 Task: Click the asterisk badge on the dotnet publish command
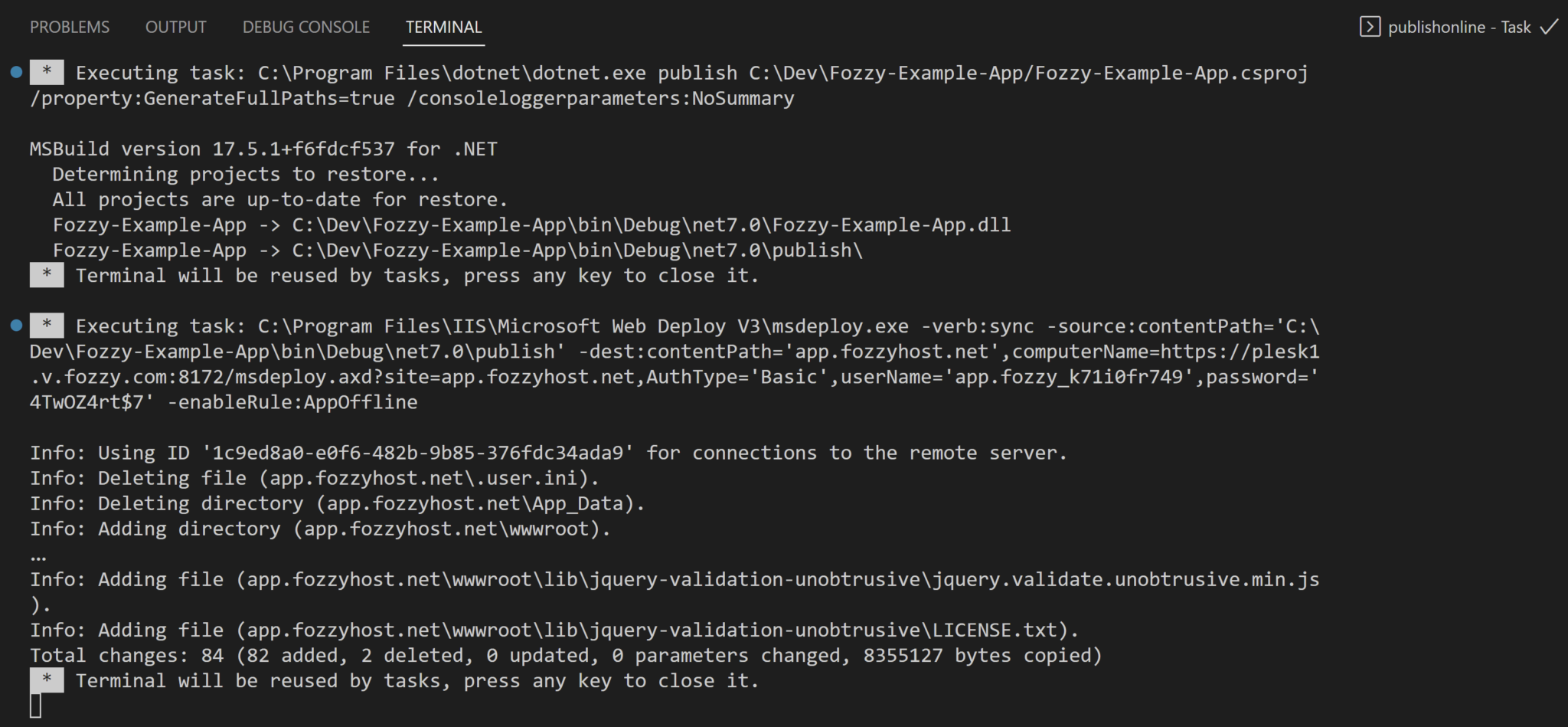(x=46, y=72)
